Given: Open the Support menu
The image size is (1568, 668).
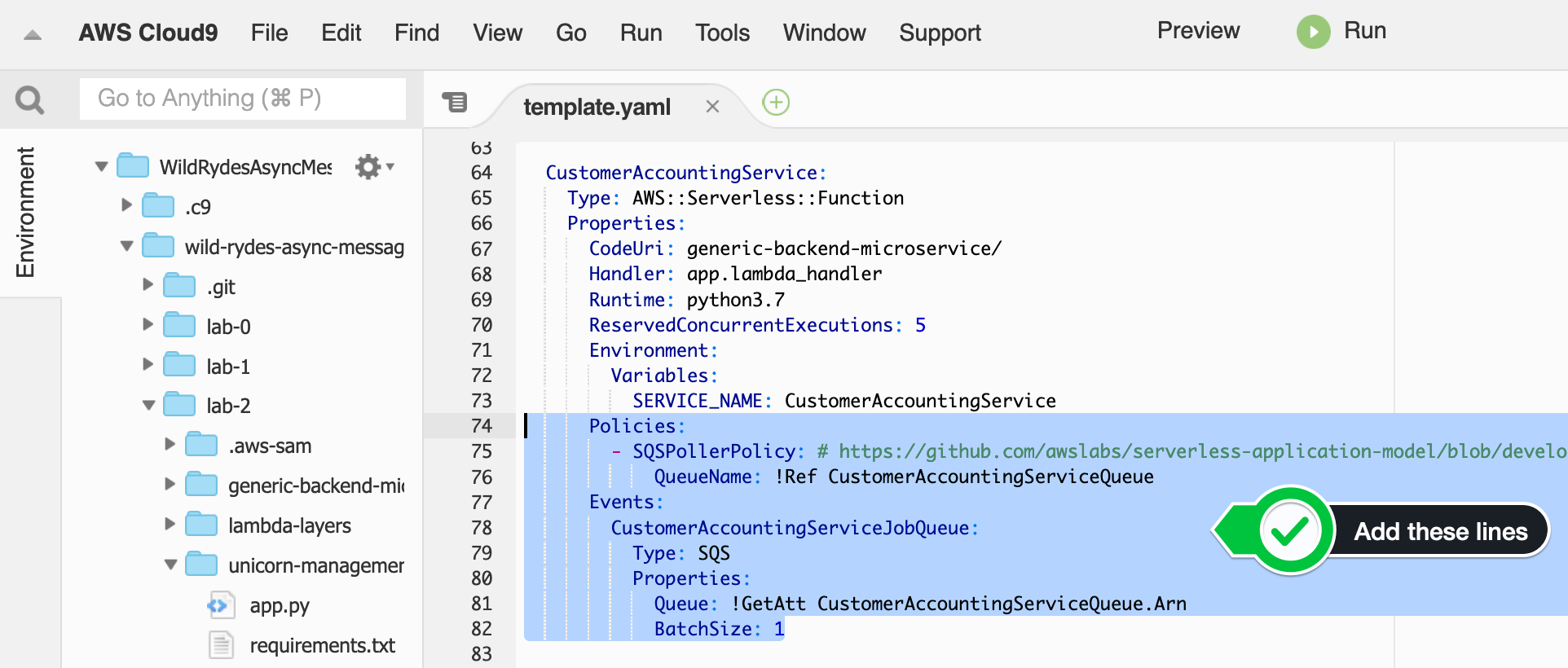Looking at the screenshot, I should [x=940, y=33].
